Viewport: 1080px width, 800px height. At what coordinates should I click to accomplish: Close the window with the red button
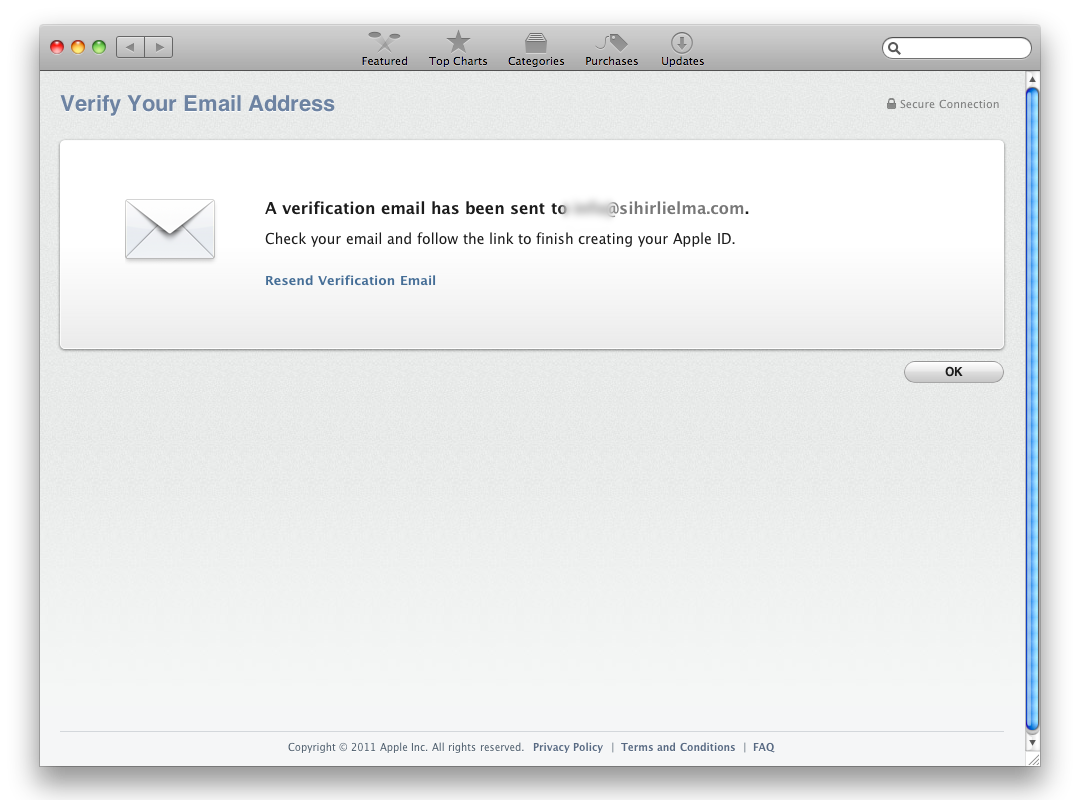(57, 47)
